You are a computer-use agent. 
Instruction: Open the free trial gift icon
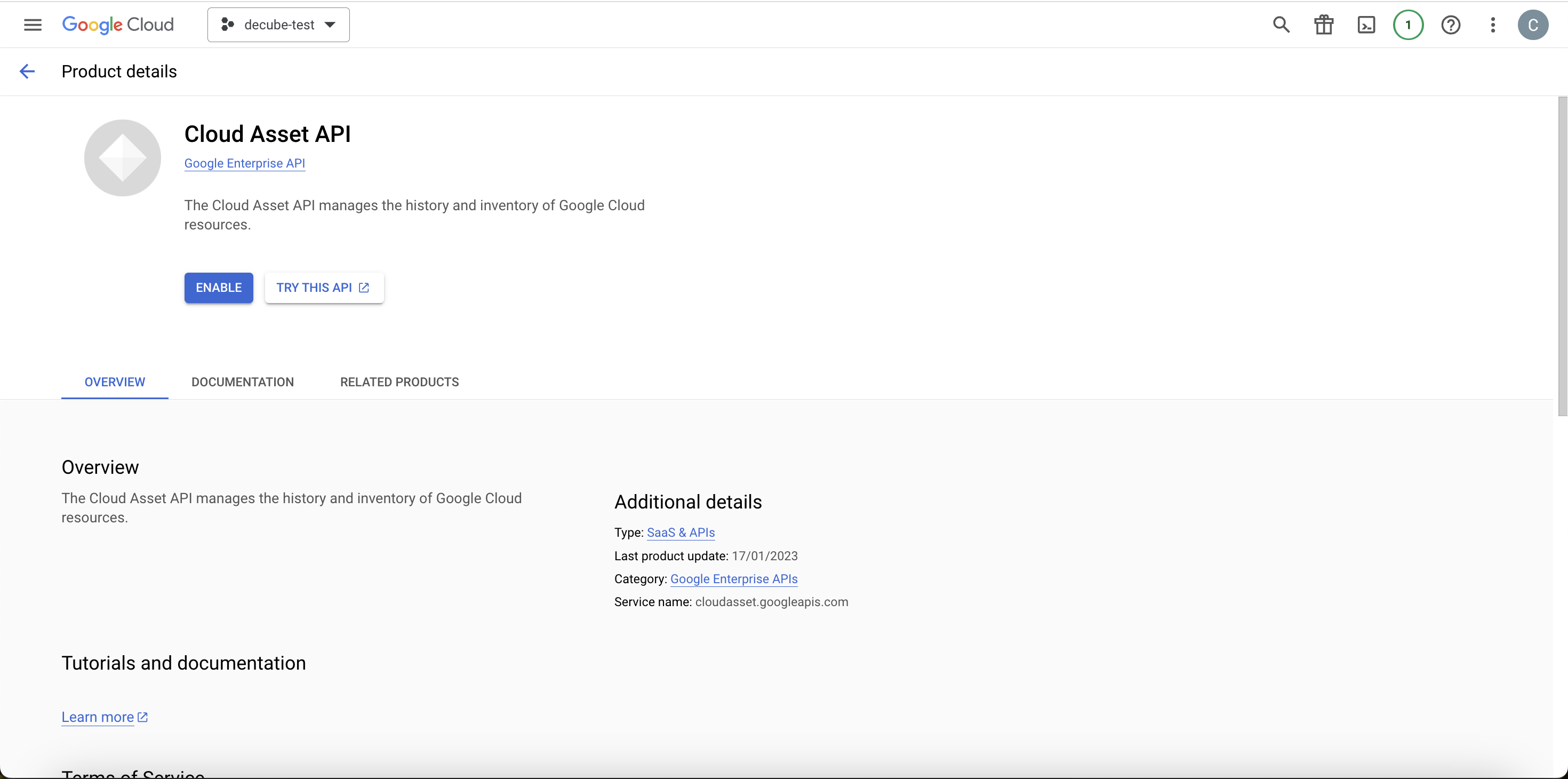[1323, 25]
